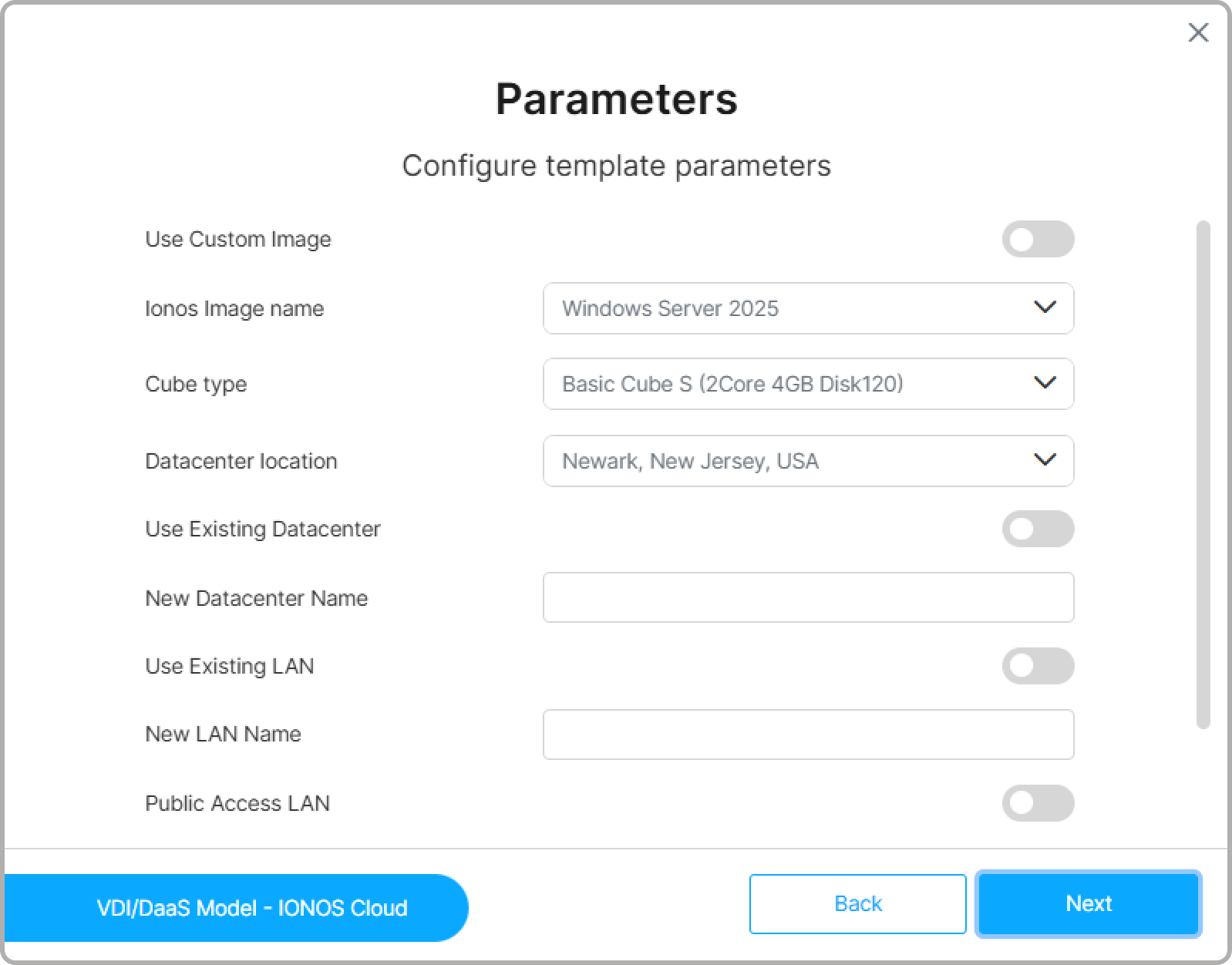This screenshot has height=965, width=1232.
Task: Select the Parameters heading text
Action: (616, 99)
